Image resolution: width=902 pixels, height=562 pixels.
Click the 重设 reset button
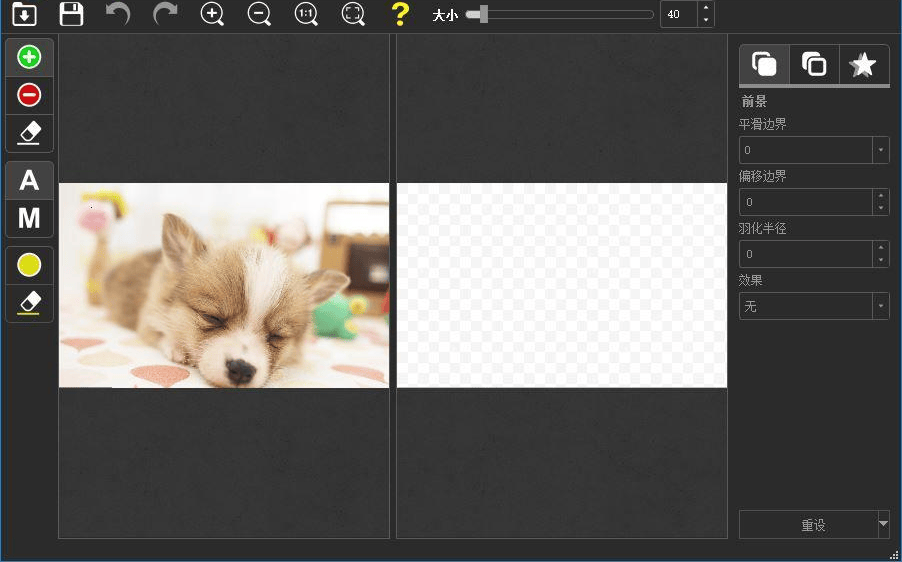click(812, 525)
